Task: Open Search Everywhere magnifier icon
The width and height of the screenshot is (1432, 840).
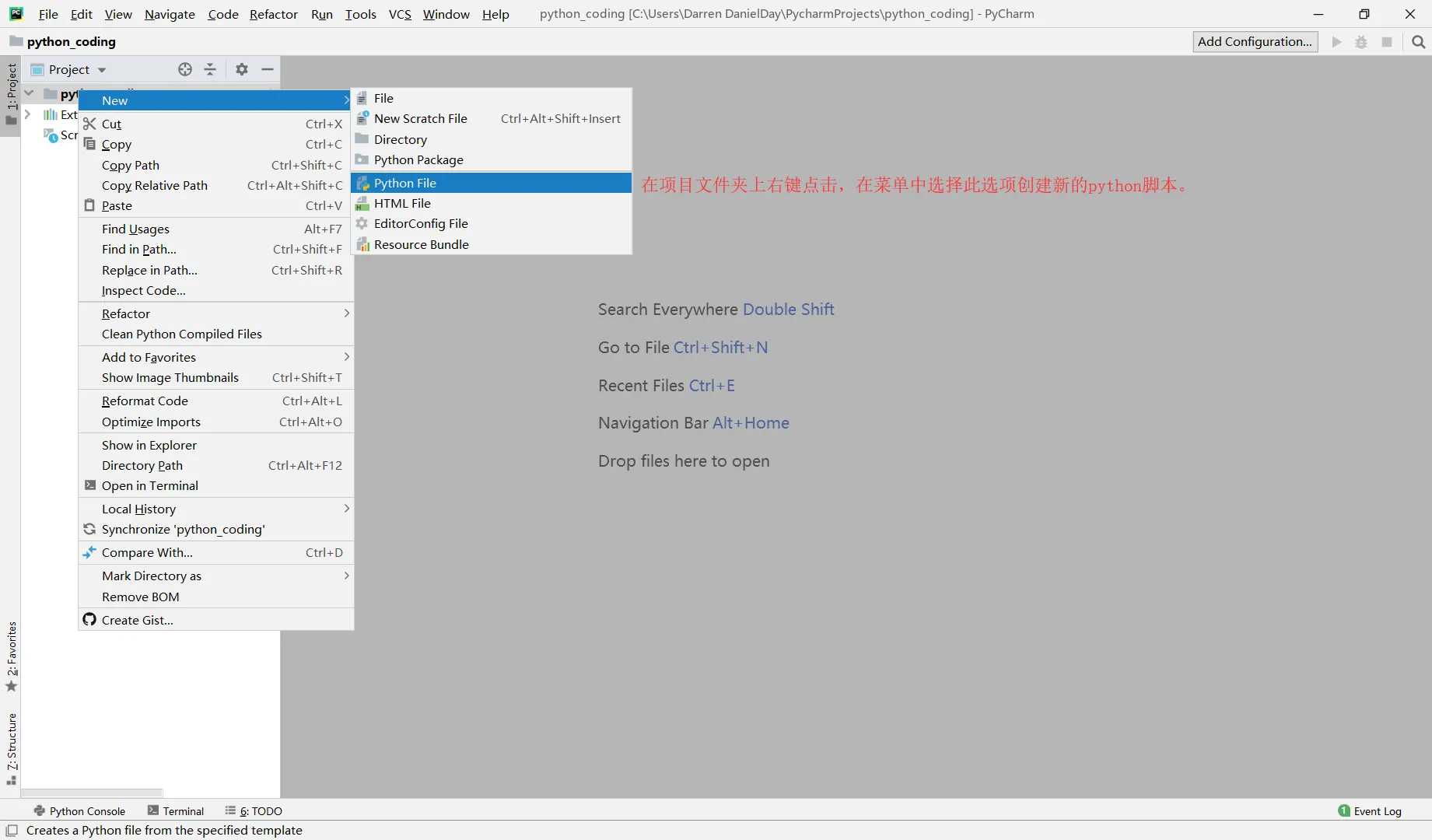Action: pos(1419,42)
